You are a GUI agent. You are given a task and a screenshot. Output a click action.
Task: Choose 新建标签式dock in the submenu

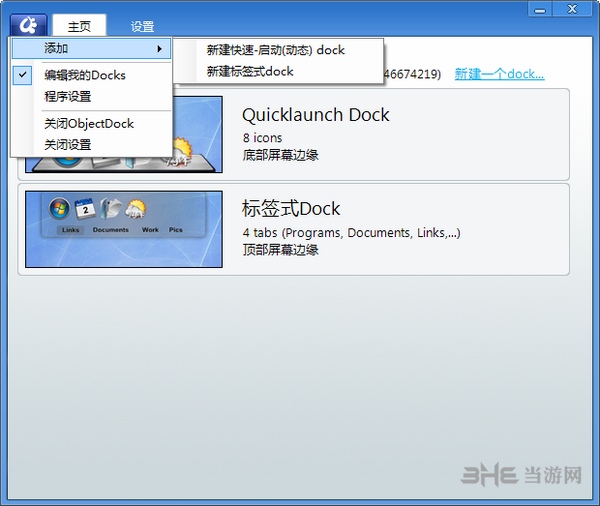(250, 71)
